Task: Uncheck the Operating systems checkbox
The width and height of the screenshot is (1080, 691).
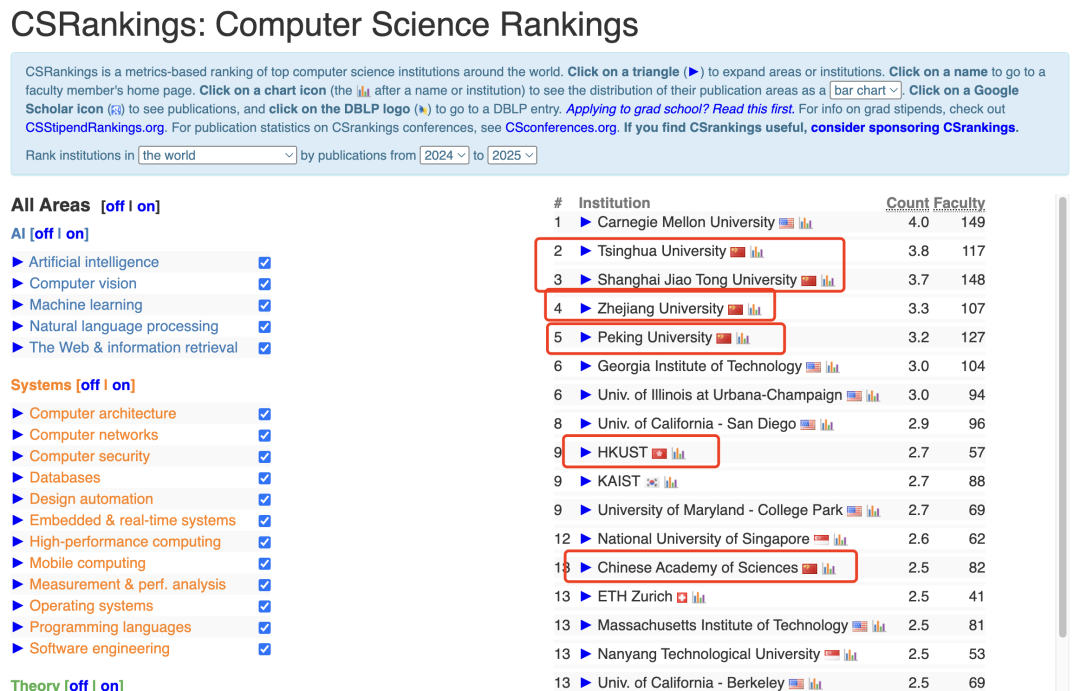Action: coord(264,606)
